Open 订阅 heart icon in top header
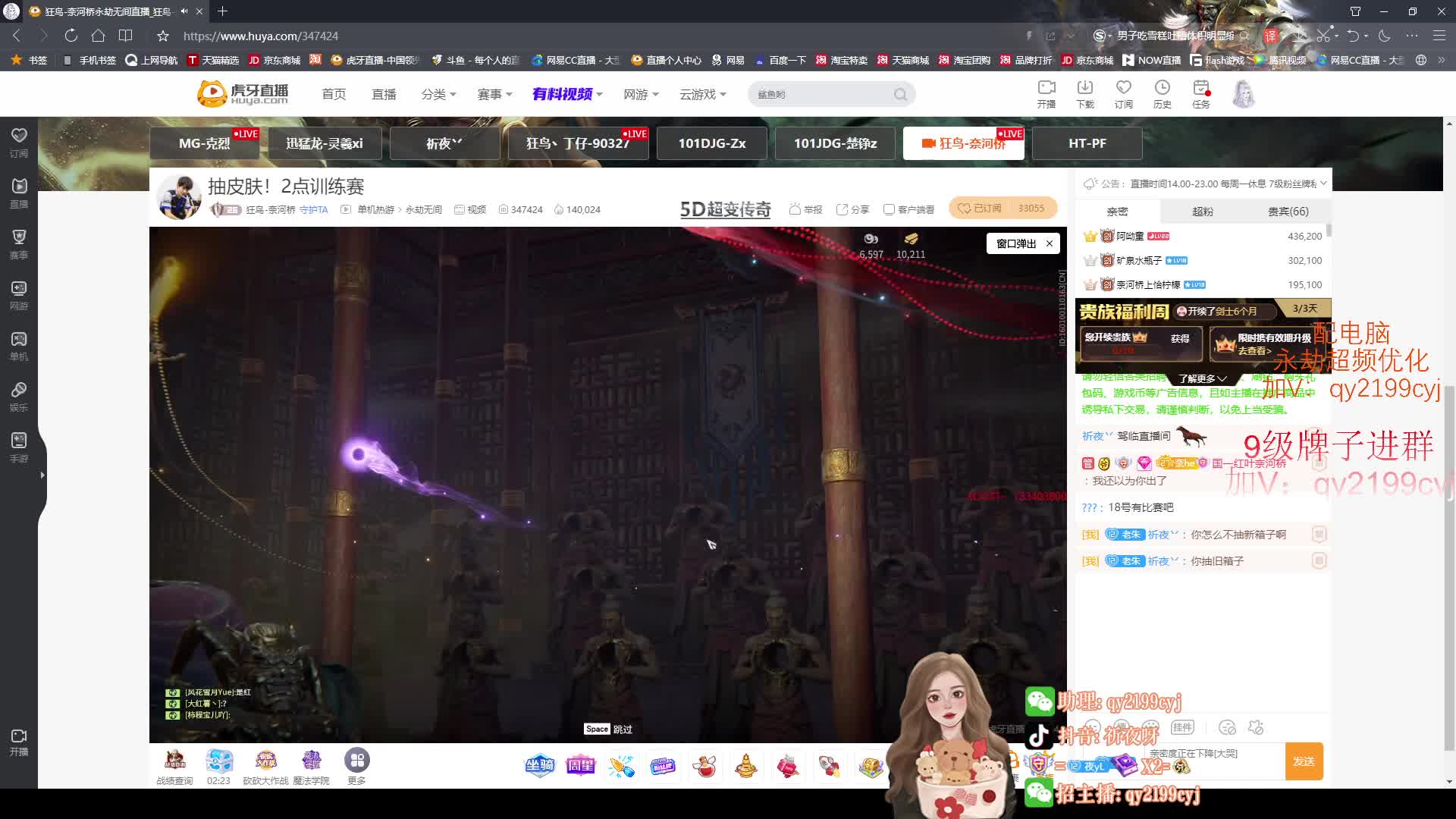Viewport: 1456px width, 819px height. click(x=1124, y=94)
